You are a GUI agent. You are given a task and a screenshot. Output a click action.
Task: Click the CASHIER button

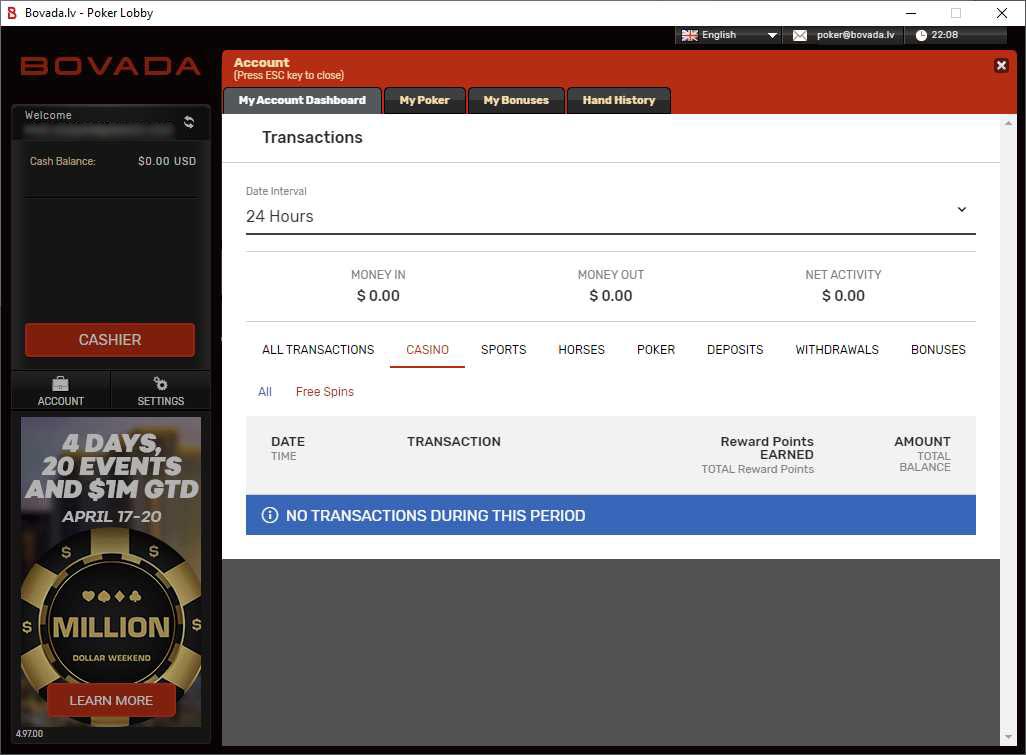[109, 339]
